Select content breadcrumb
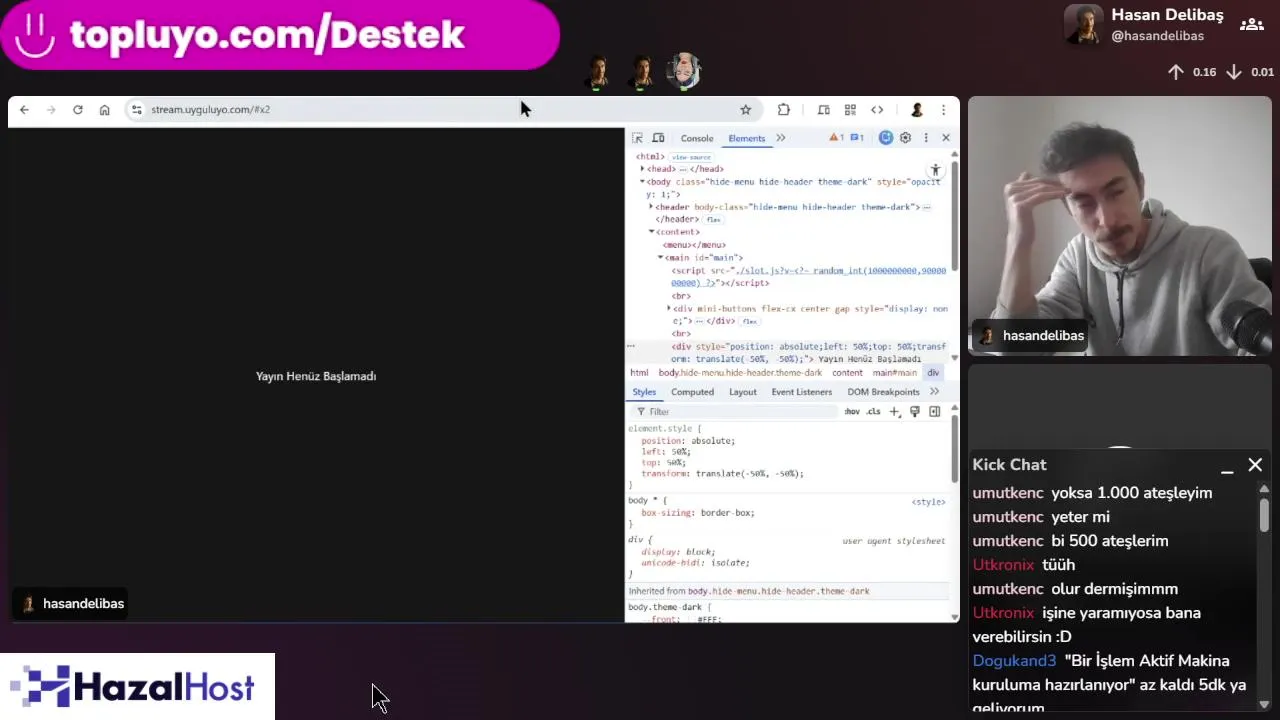The height and width of the screenshot is (720, 1280). tap(847, 373)
